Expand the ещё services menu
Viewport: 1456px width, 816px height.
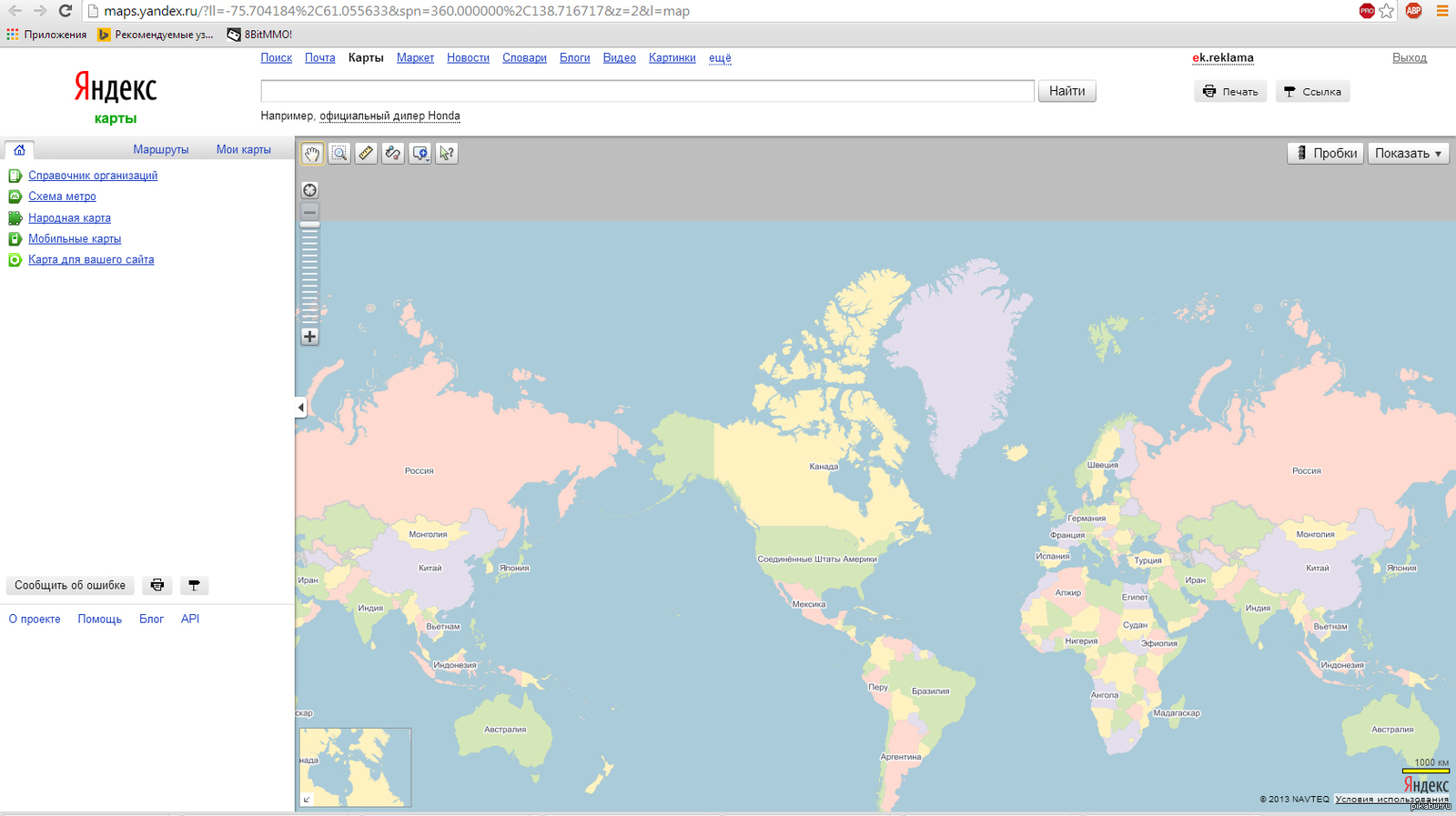(720, 58)
